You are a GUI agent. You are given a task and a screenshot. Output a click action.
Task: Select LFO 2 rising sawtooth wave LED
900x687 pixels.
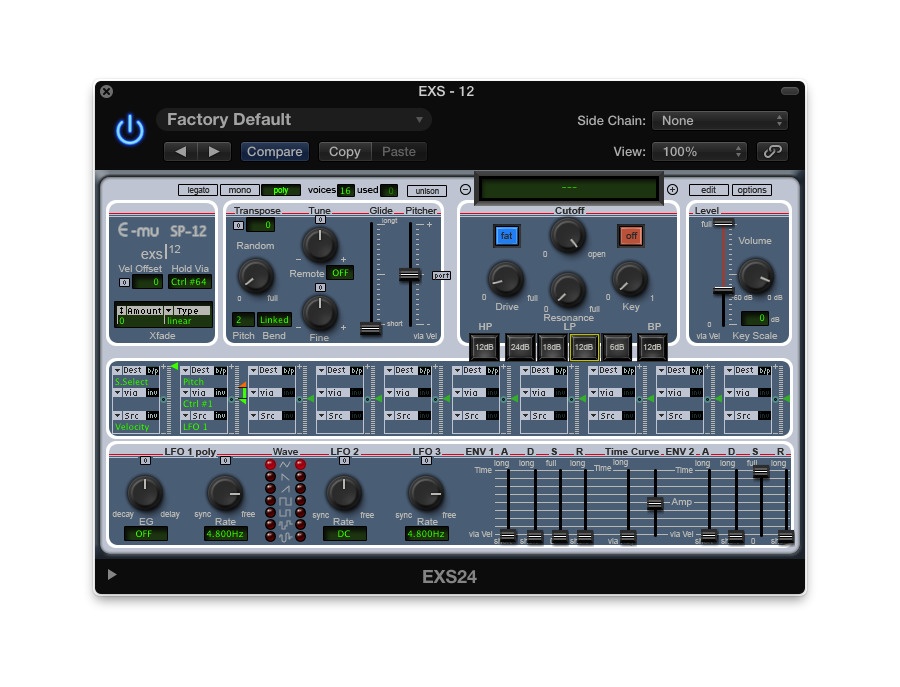click(x=300, y=488)
